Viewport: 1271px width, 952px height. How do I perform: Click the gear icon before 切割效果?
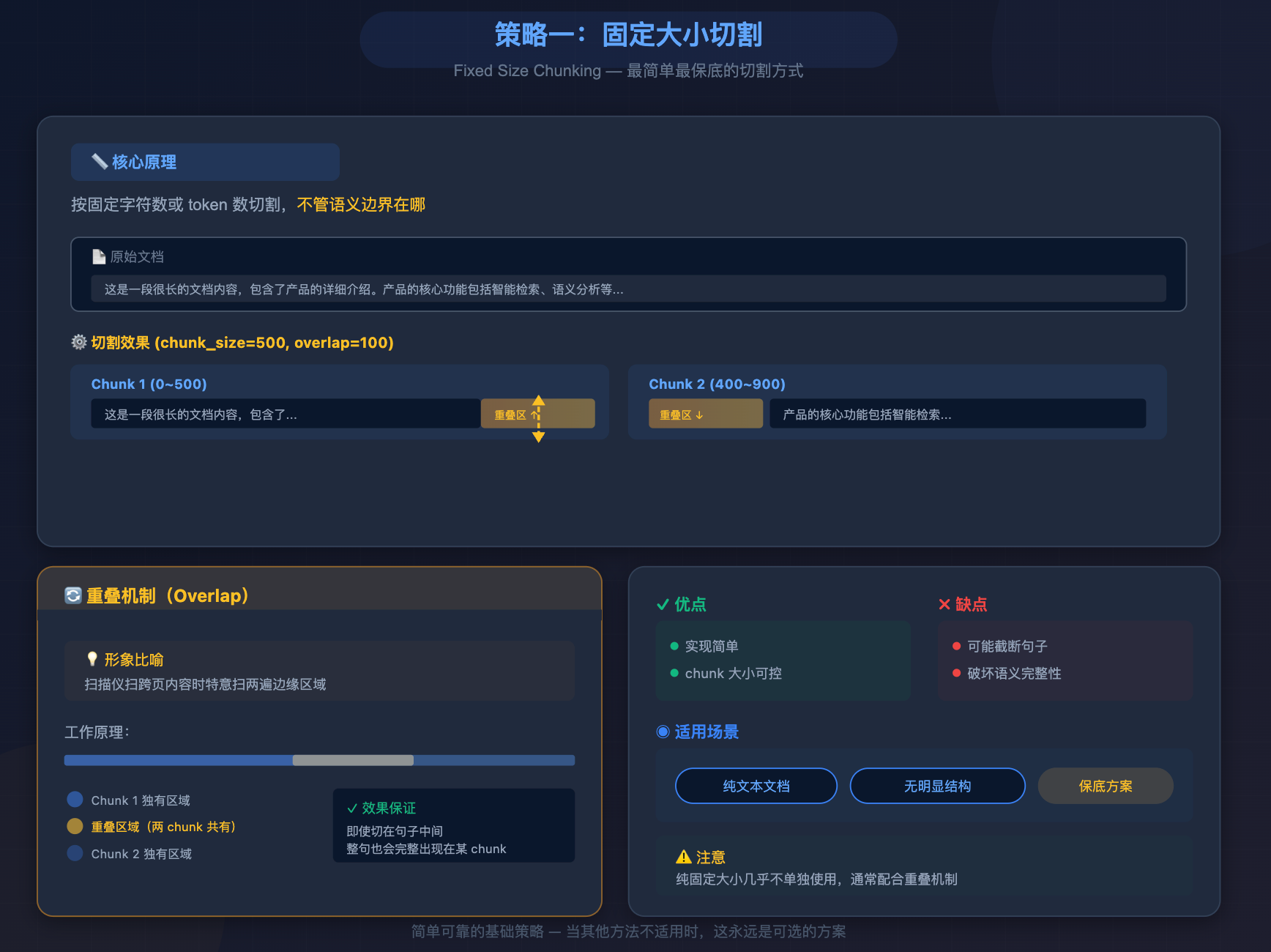[79, 342]
